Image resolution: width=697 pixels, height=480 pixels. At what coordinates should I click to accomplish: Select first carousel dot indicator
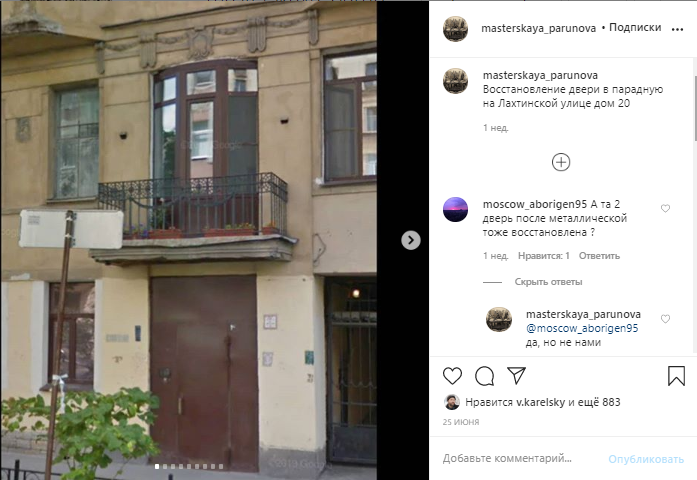[x=157, y=467]
